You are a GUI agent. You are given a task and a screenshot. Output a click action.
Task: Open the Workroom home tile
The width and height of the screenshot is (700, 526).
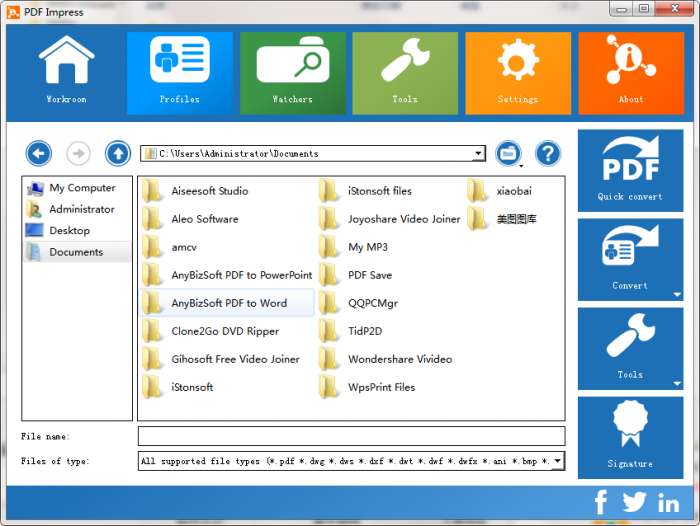coord(66,73)
